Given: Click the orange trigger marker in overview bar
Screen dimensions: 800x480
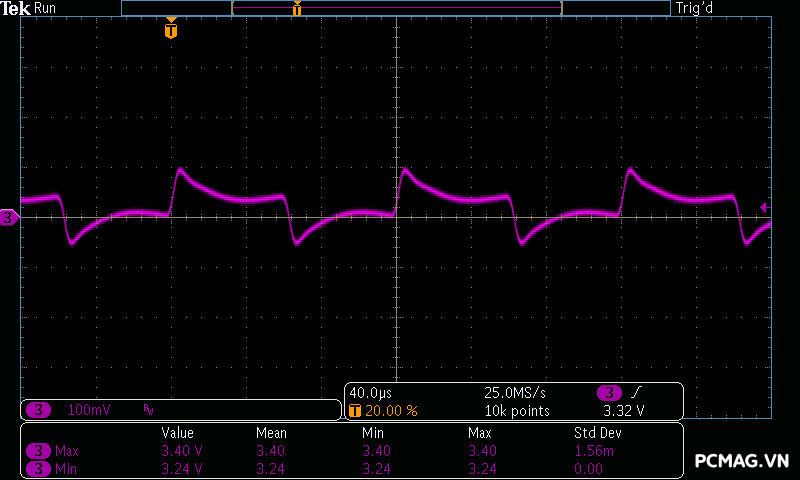Looking at the screenshot, I should 297,9.
